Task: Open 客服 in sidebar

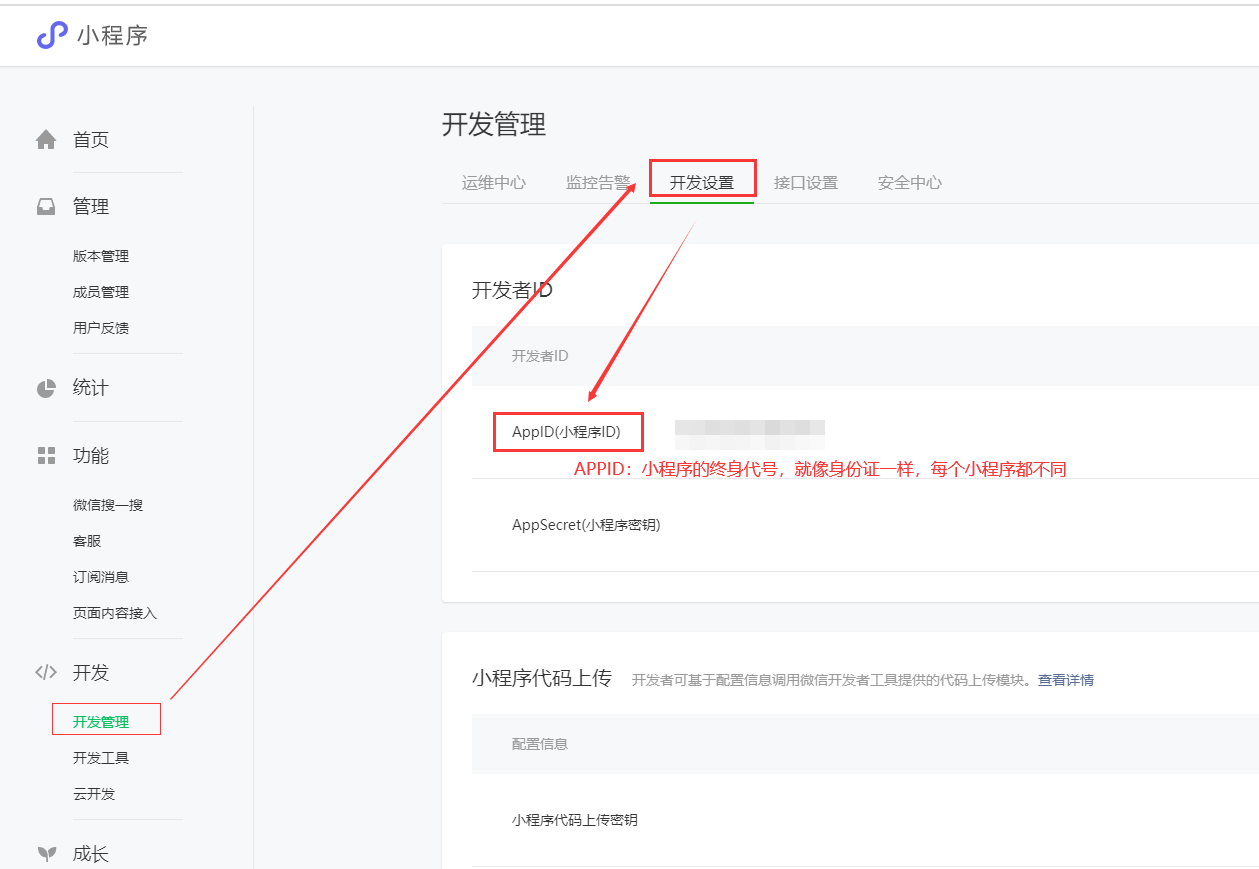Action: (87, 541)
